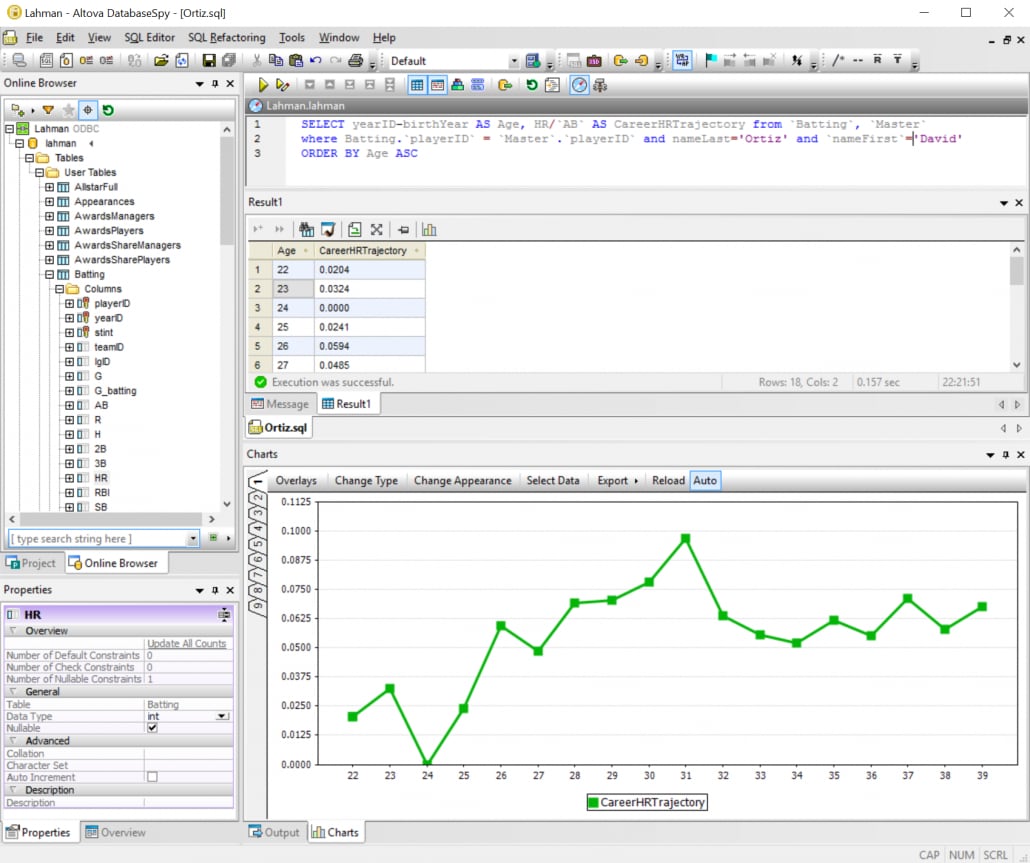The image size is (1030, 863).
Task: Toggle the execution target compass icon
Action: [579, 85]
